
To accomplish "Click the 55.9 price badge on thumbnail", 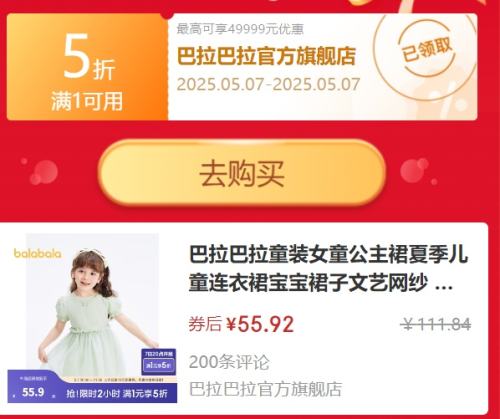I will pos(33,392).
